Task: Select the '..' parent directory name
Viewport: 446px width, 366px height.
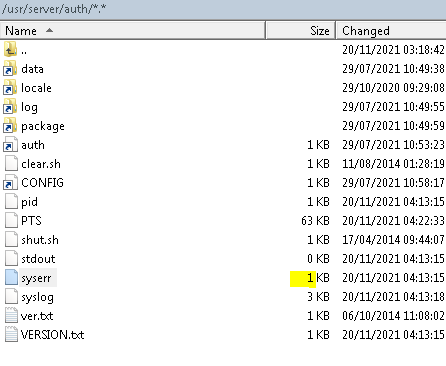Action: pyautogui.click(x=24, y=52)
